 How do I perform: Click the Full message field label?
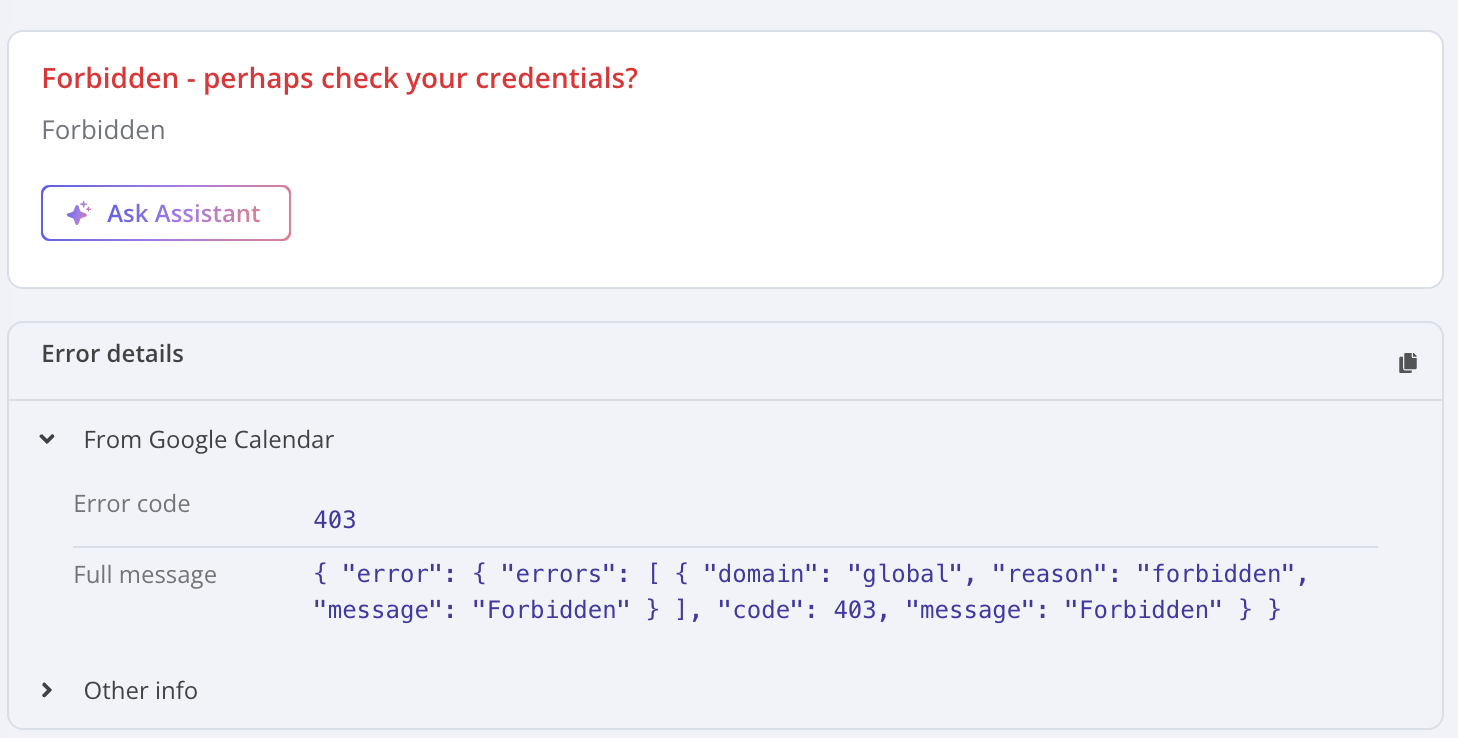tap(145, 575)
